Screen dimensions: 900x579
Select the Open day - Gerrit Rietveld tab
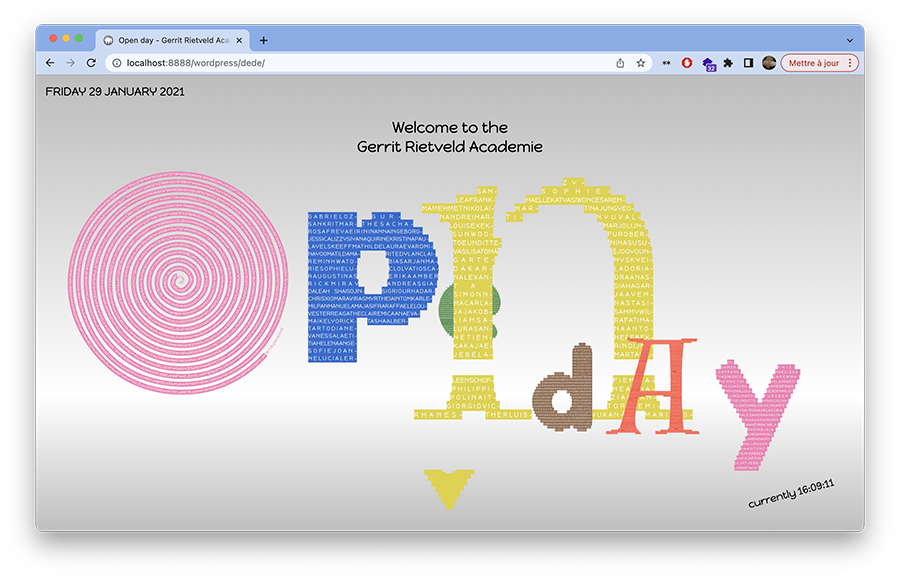[x=173, y=40]
